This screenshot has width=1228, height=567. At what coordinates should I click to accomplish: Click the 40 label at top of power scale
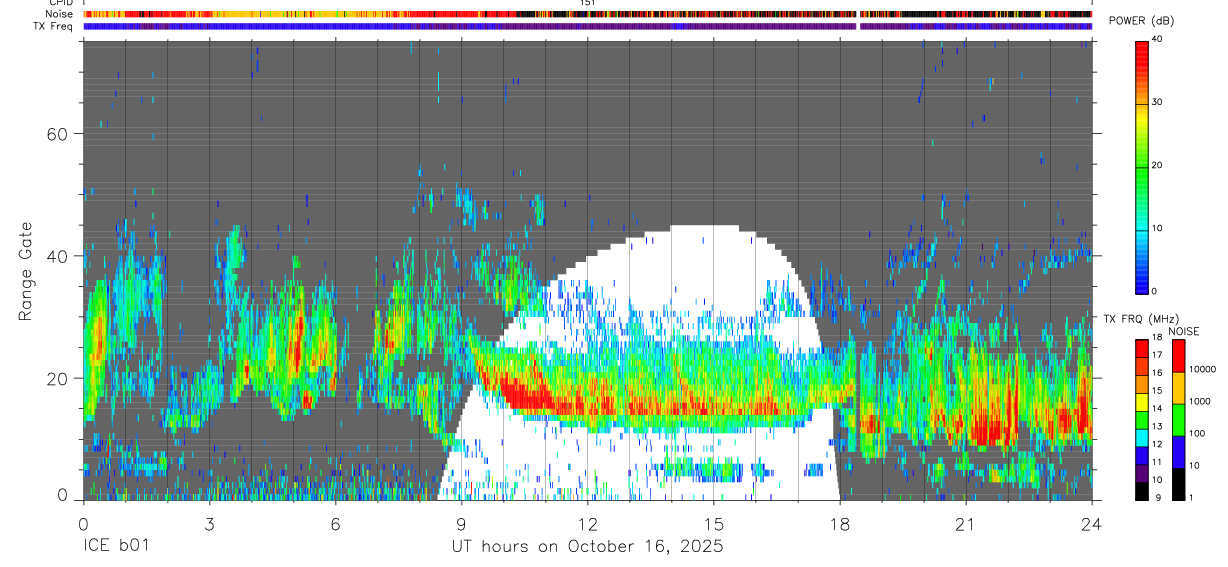pyautogui.click(x=1158, y=40)
